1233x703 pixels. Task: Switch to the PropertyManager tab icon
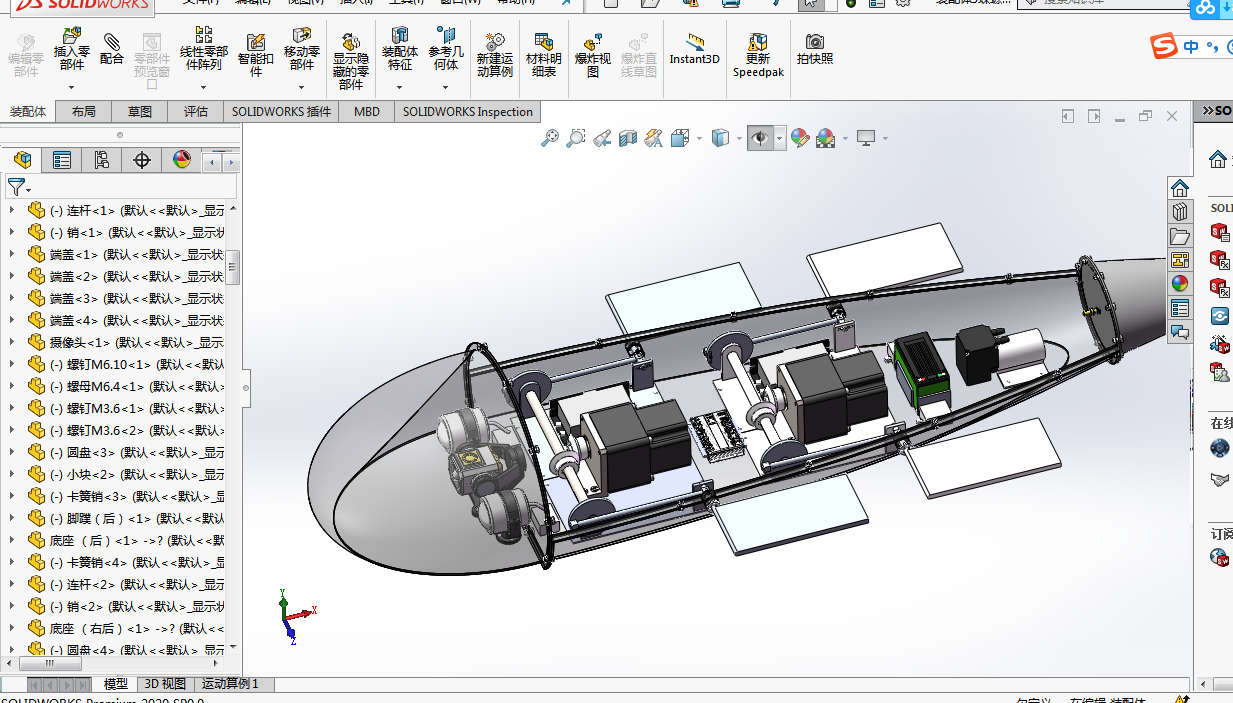(x=62, y=160)
